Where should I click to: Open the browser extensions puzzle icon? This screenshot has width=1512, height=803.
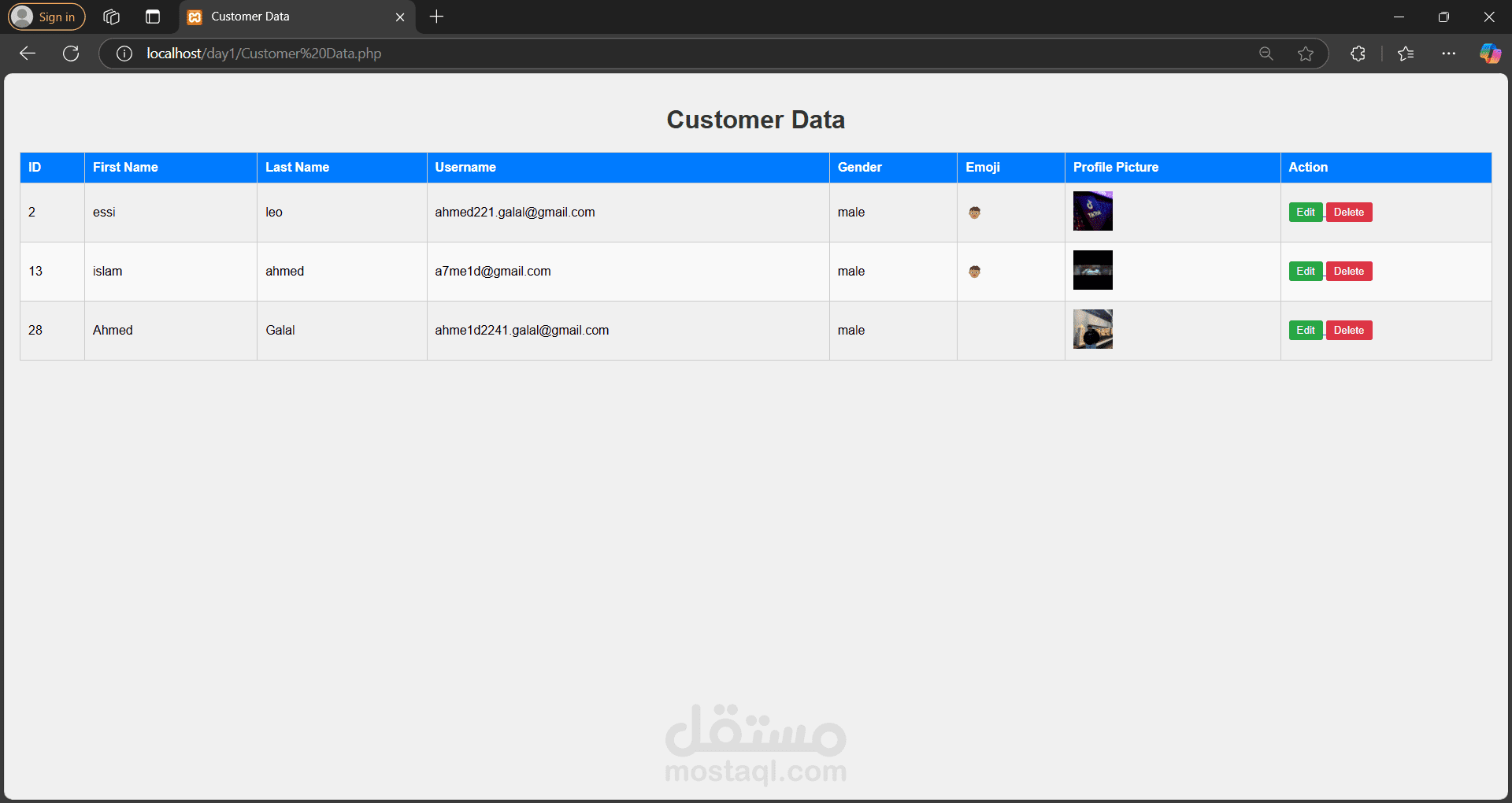pyautogui.click(x=1358, y=54)
